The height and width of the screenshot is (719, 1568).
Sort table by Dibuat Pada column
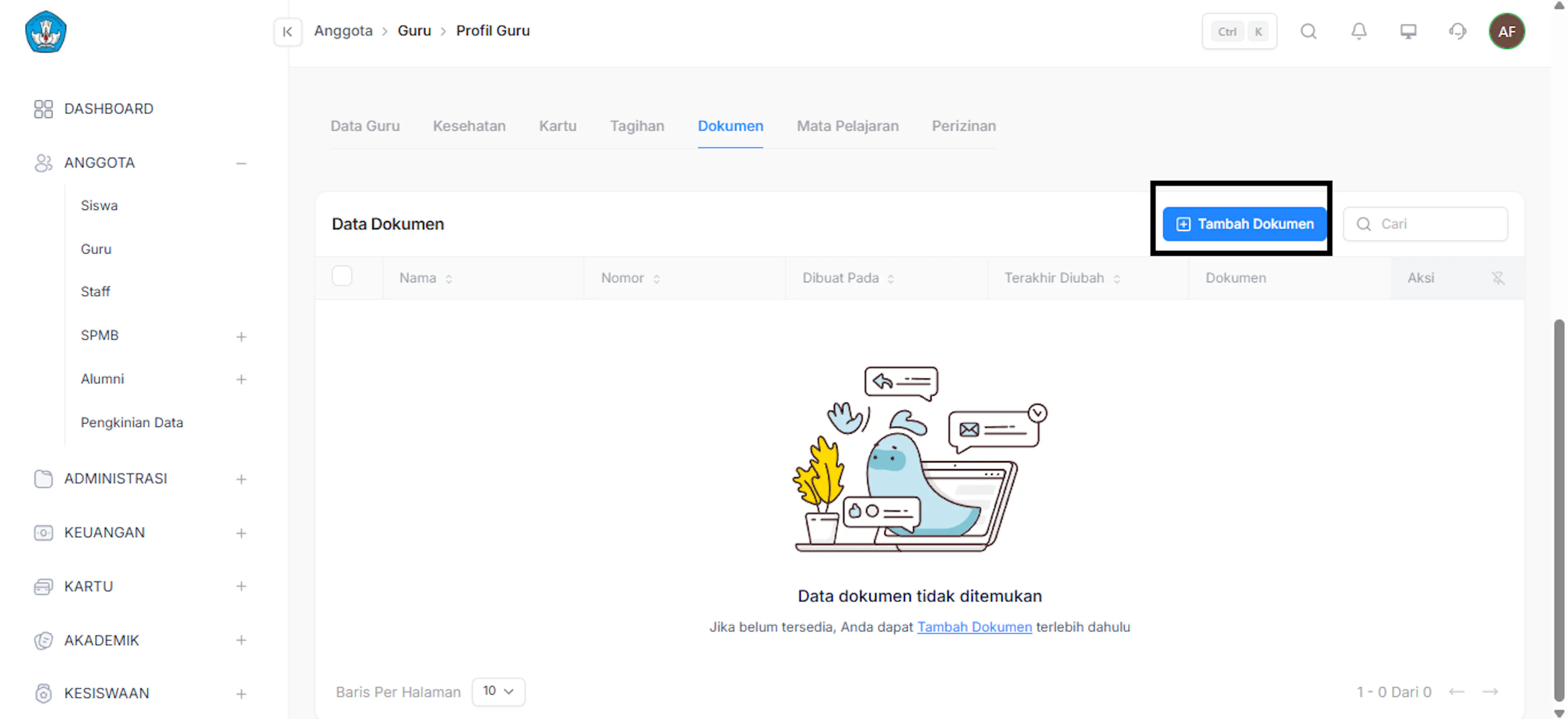point(891,279)
